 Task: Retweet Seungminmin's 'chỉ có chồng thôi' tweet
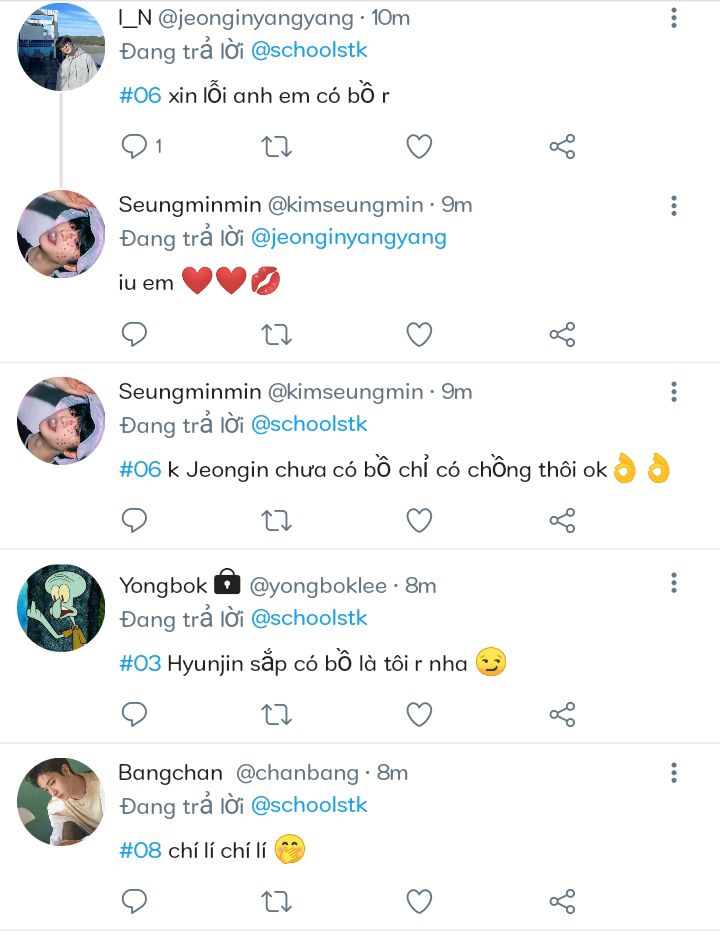click(x=276, y=520)
